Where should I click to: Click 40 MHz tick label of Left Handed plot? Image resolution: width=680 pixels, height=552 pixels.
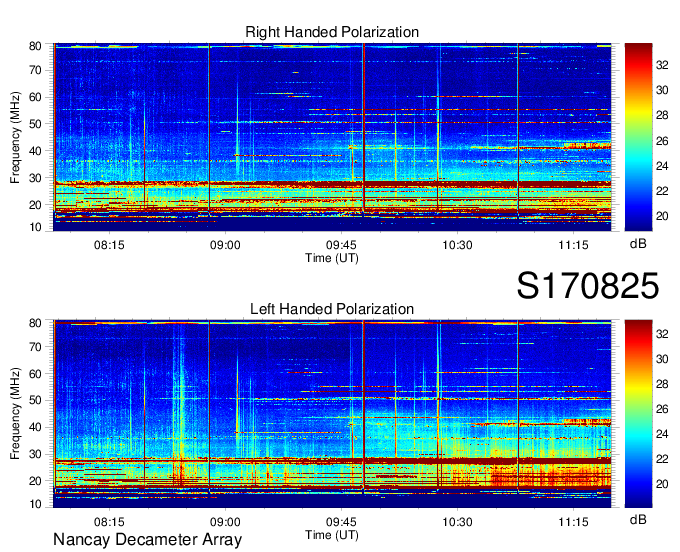point(35,427)
